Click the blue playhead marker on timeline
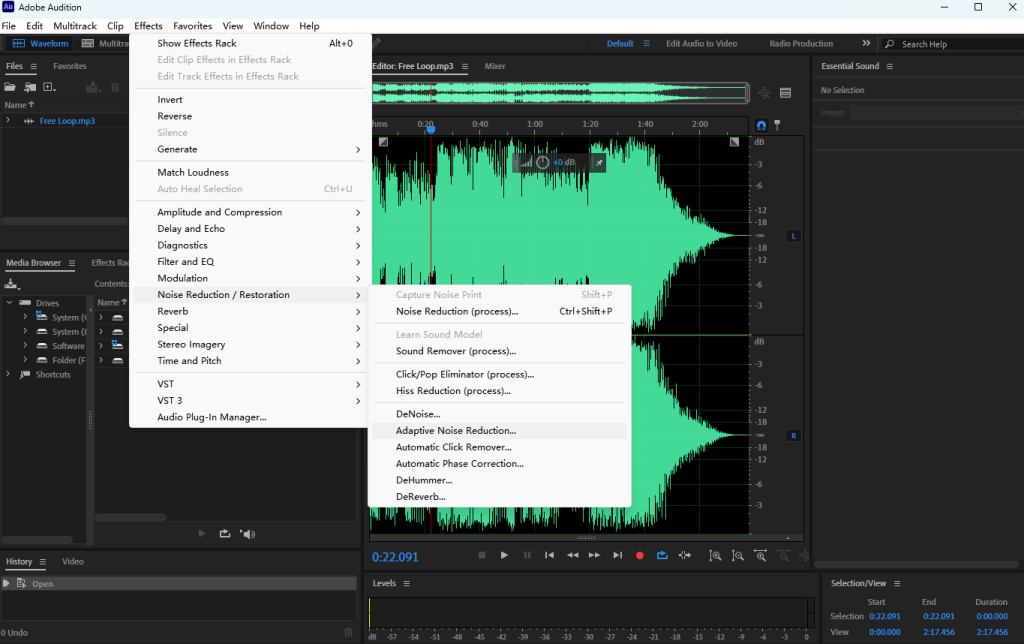Image resolution: width=1024 pixels, height=644 pixels. [x=431, y=129]
